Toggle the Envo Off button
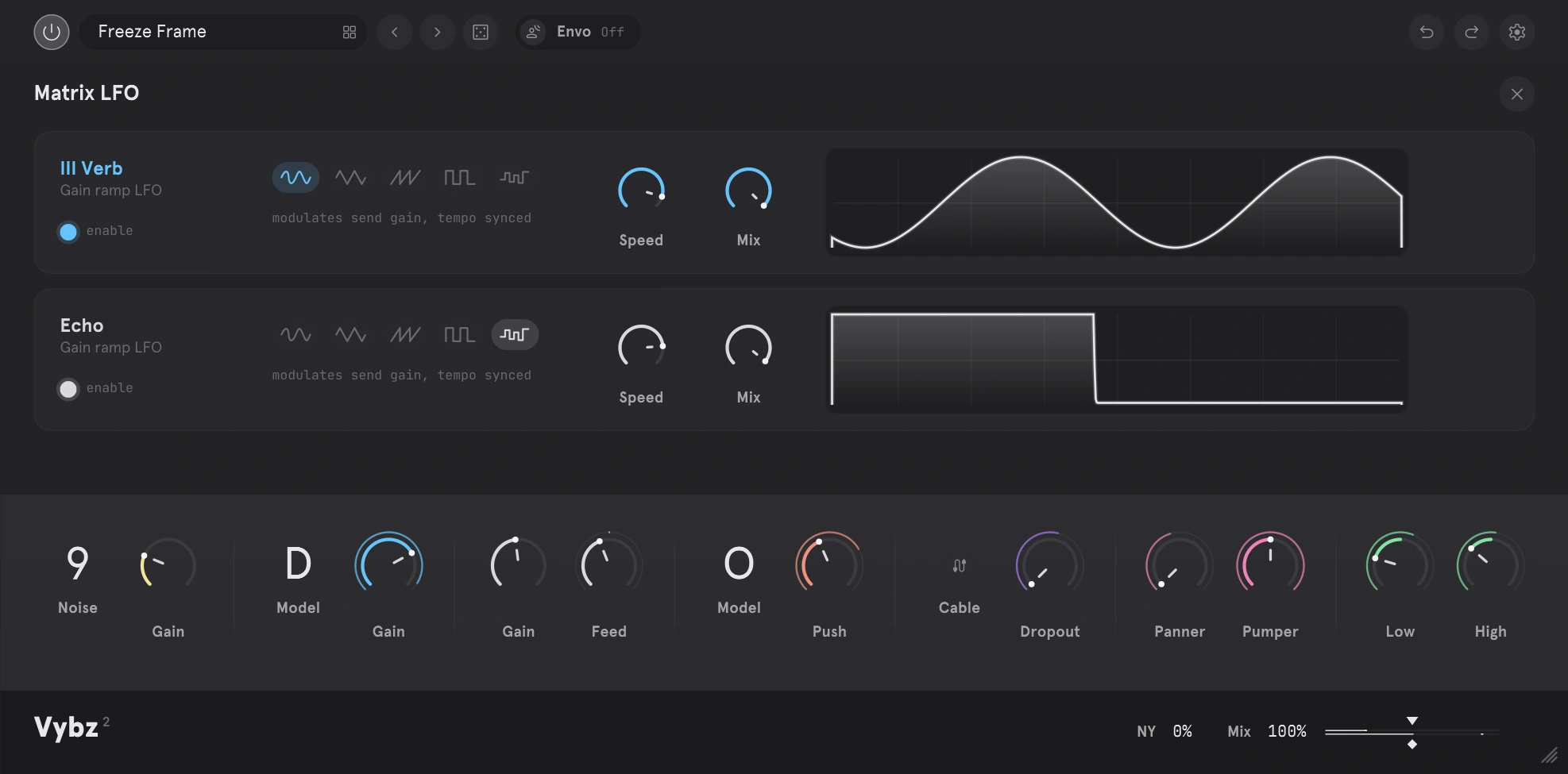The image size is (1568, 774). pos(577,32)
